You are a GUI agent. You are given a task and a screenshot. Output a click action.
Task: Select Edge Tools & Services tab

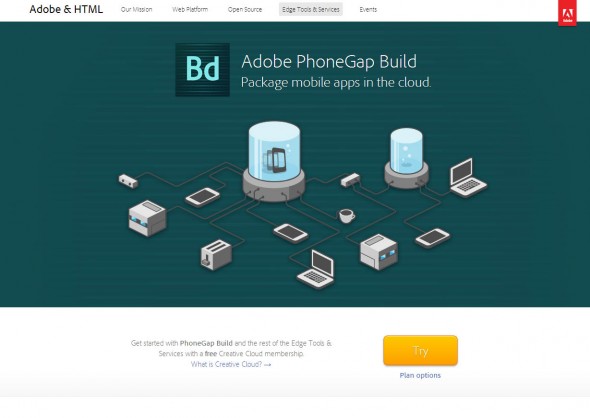[311, 9]
